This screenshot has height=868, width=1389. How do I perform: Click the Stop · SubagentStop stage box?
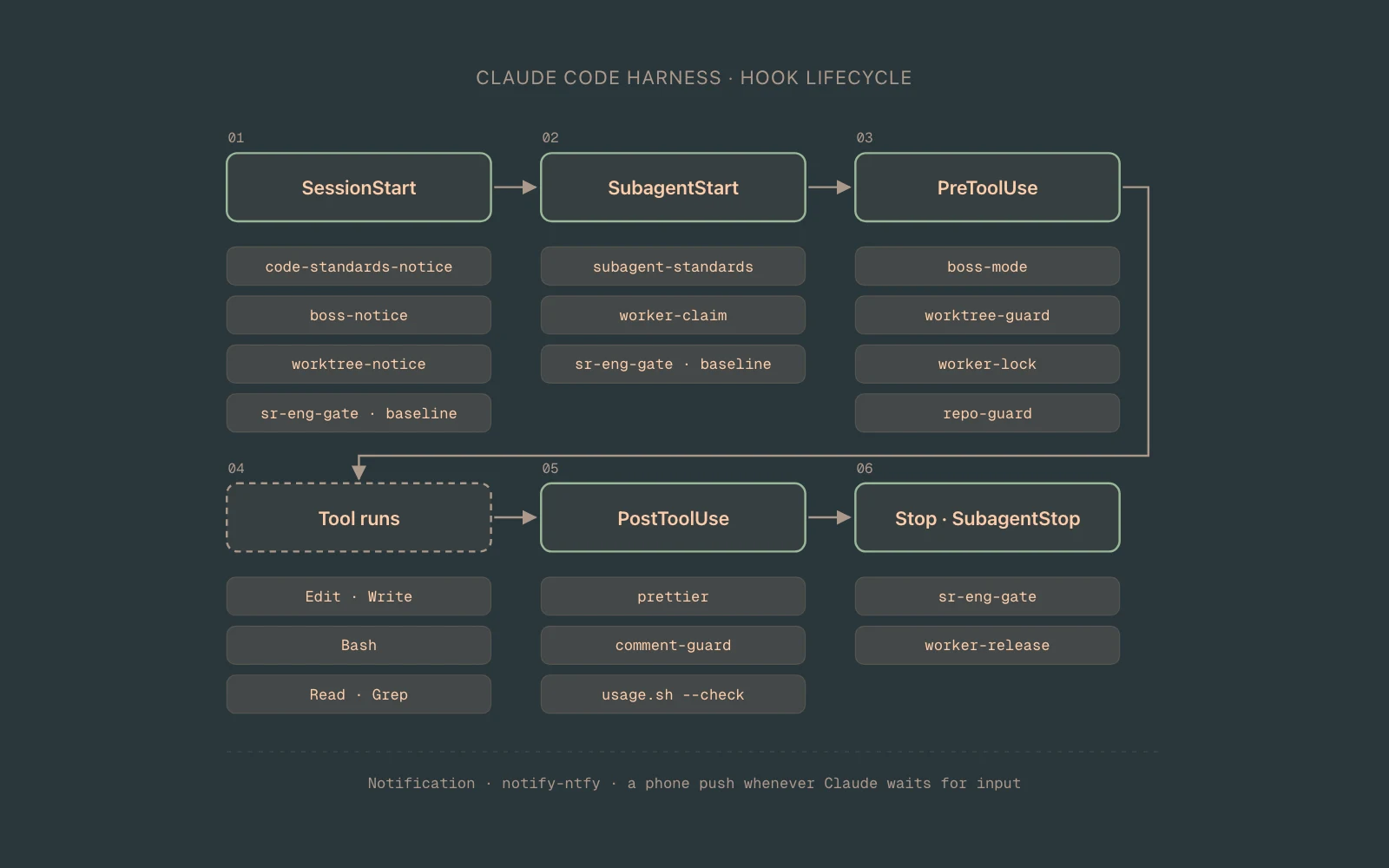tap(987, 518)
